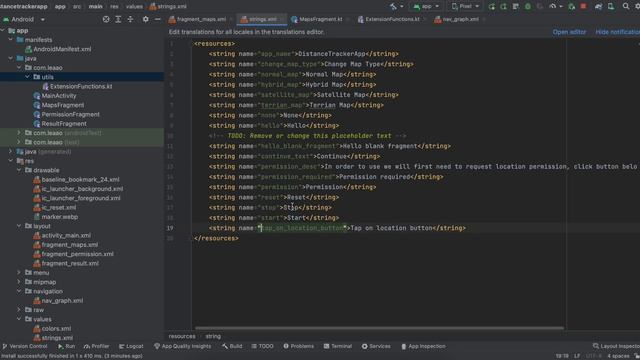Open the Logcat tool window
This screenshot has height=360, width=640.
point(131,346)
